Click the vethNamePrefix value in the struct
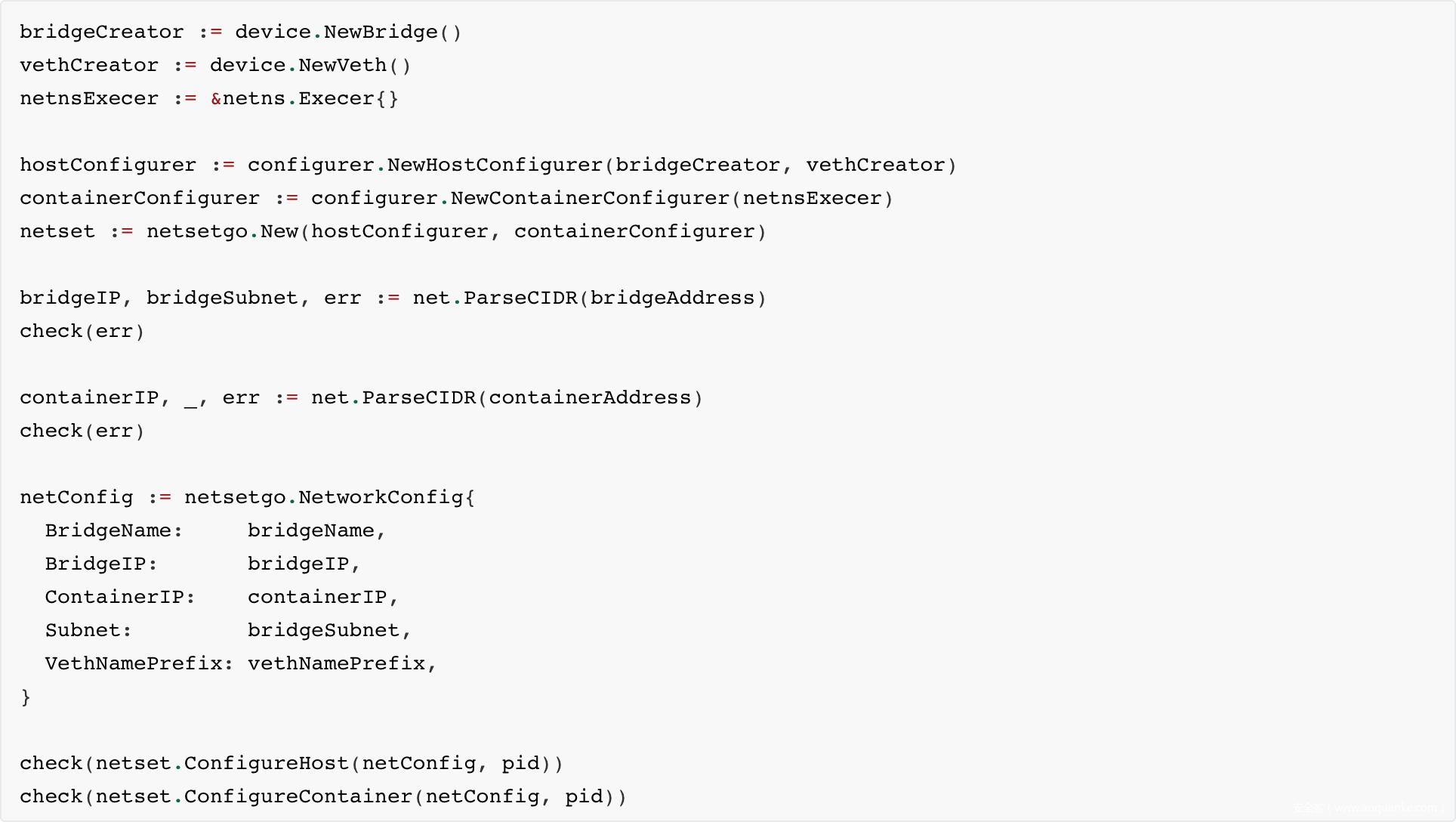The width and height of the screenshot is (1456, 822). [336, 664]
